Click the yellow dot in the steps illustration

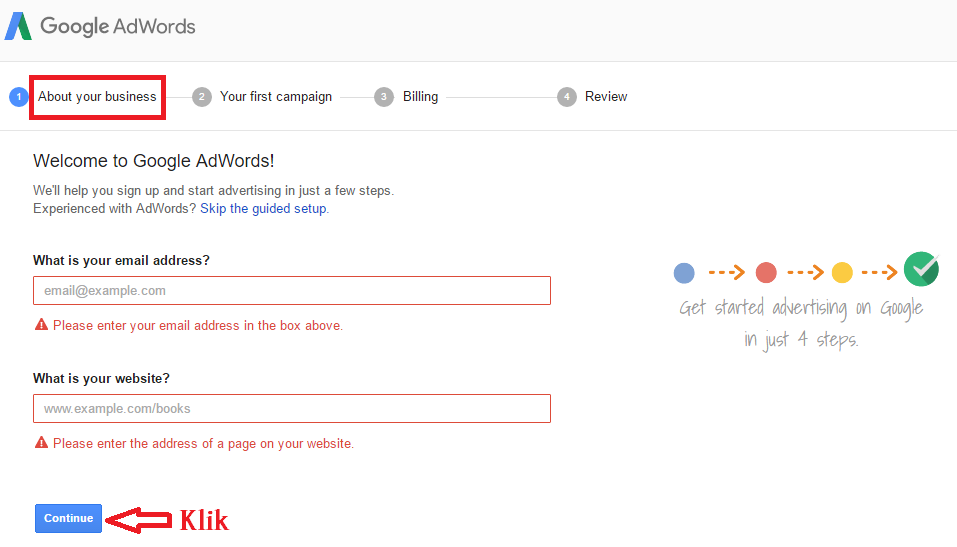[x=842, y=272]
